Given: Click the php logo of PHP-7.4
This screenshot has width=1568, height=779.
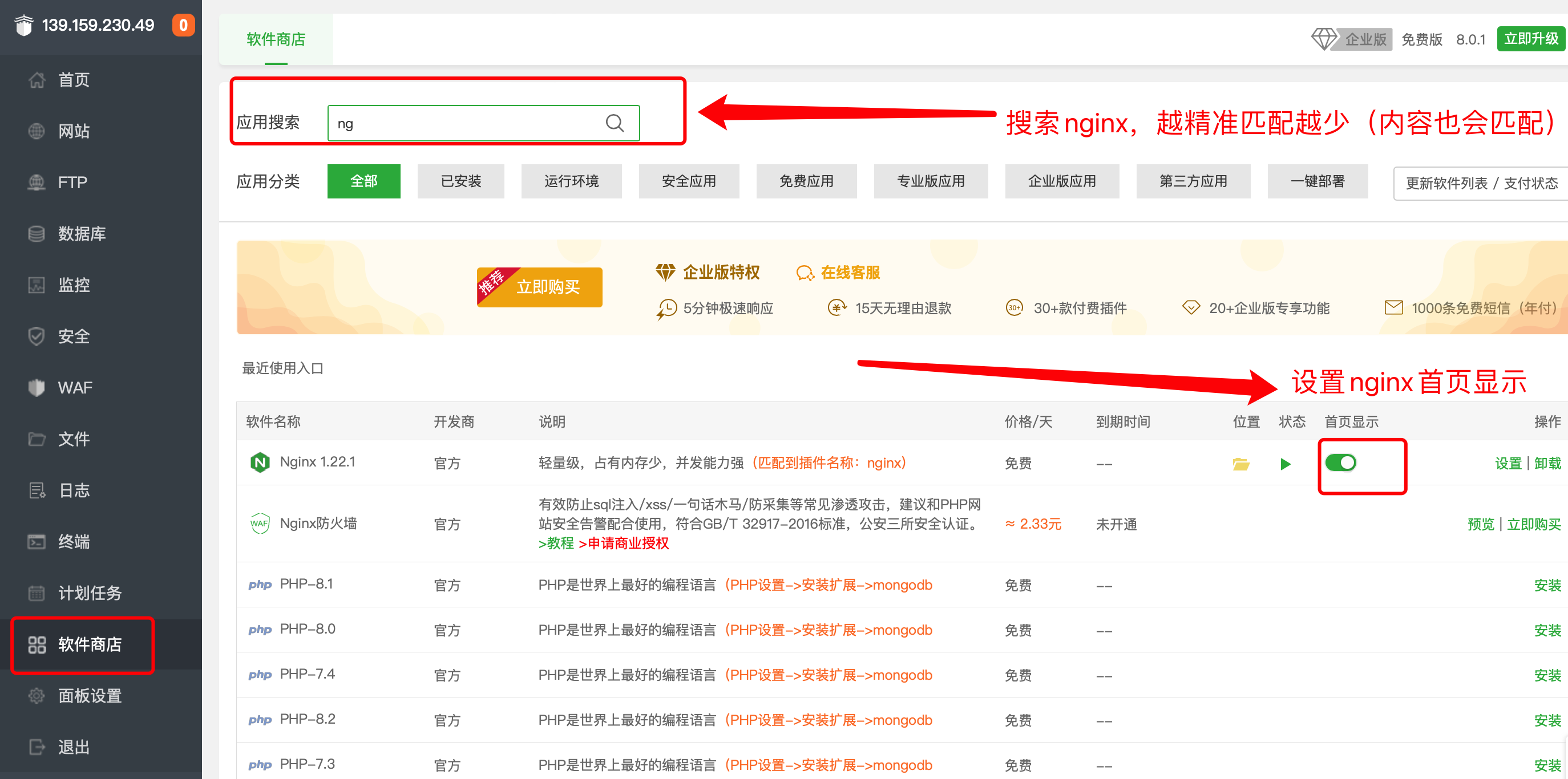Looking at the screenshot, I should click(x=260, y=675).
